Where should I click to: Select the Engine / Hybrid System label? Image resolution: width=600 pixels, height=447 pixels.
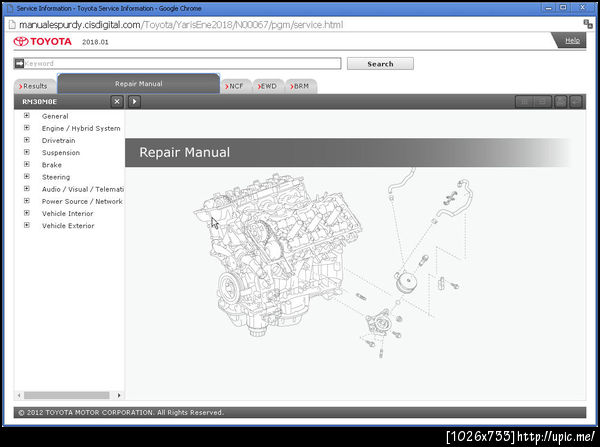point(81,129)
